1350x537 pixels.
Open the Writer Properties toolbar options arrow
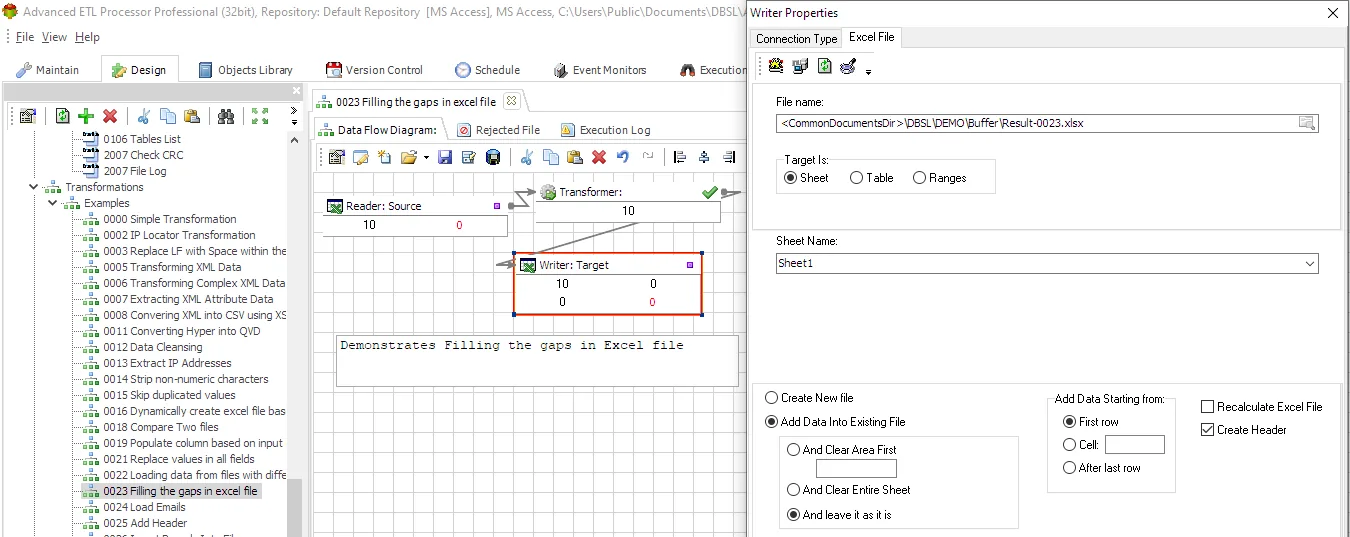868,71
